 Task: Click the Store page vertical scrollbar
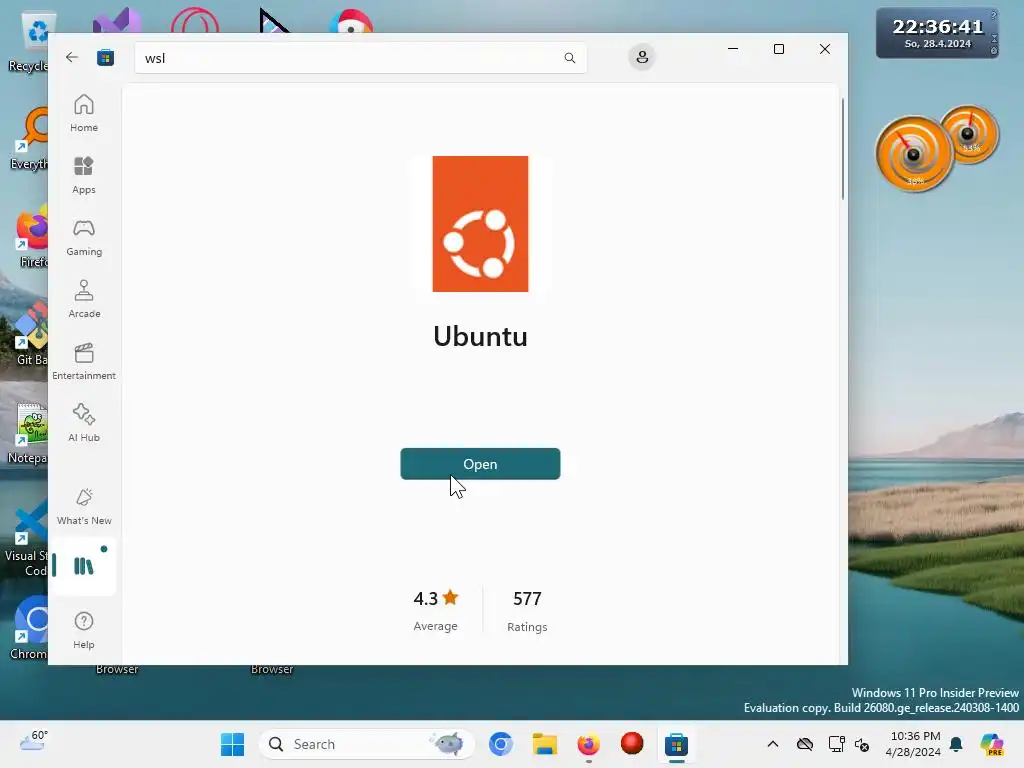(842, 149)
